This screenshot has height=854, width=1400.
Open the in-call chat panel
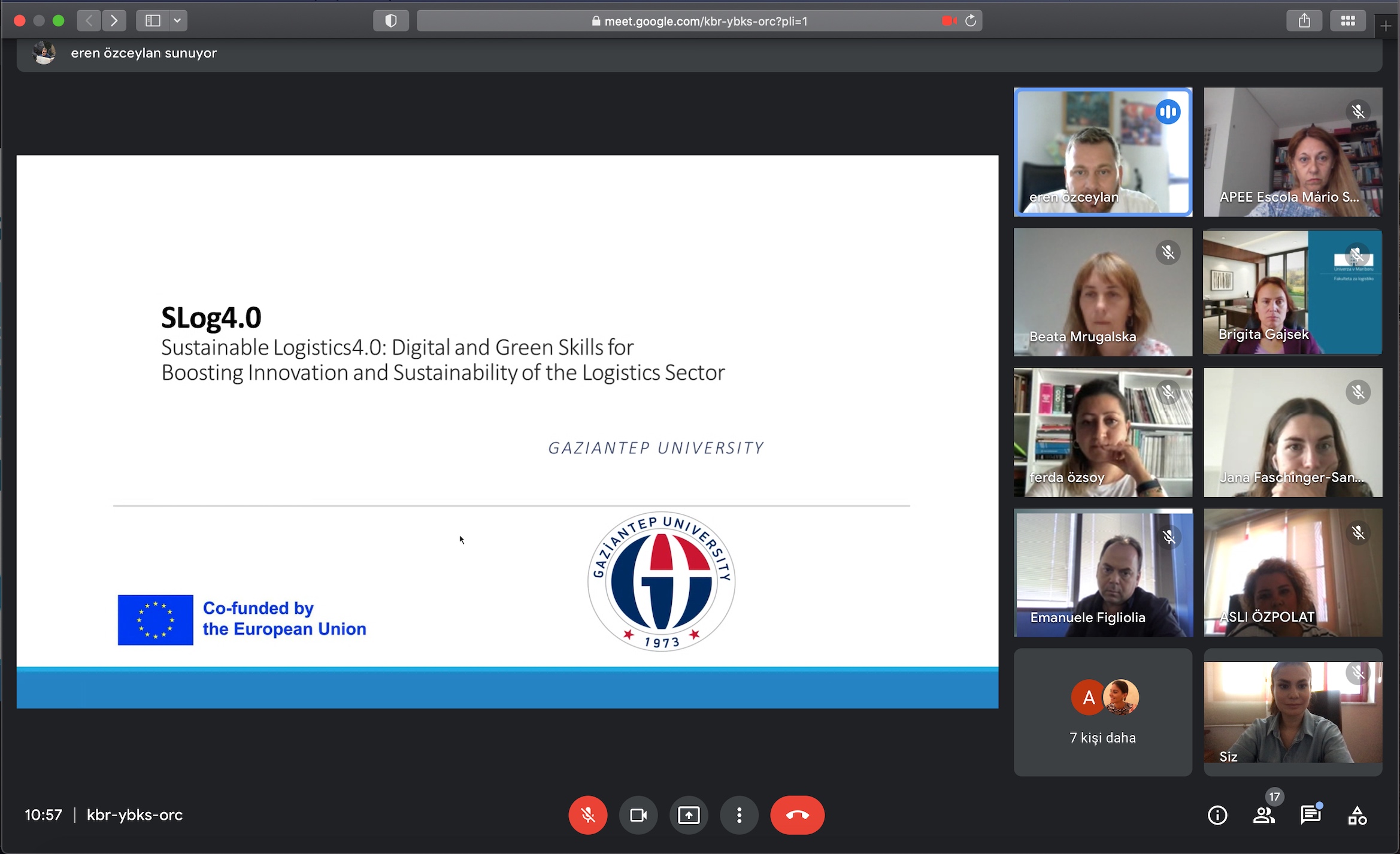[1310, 815]
